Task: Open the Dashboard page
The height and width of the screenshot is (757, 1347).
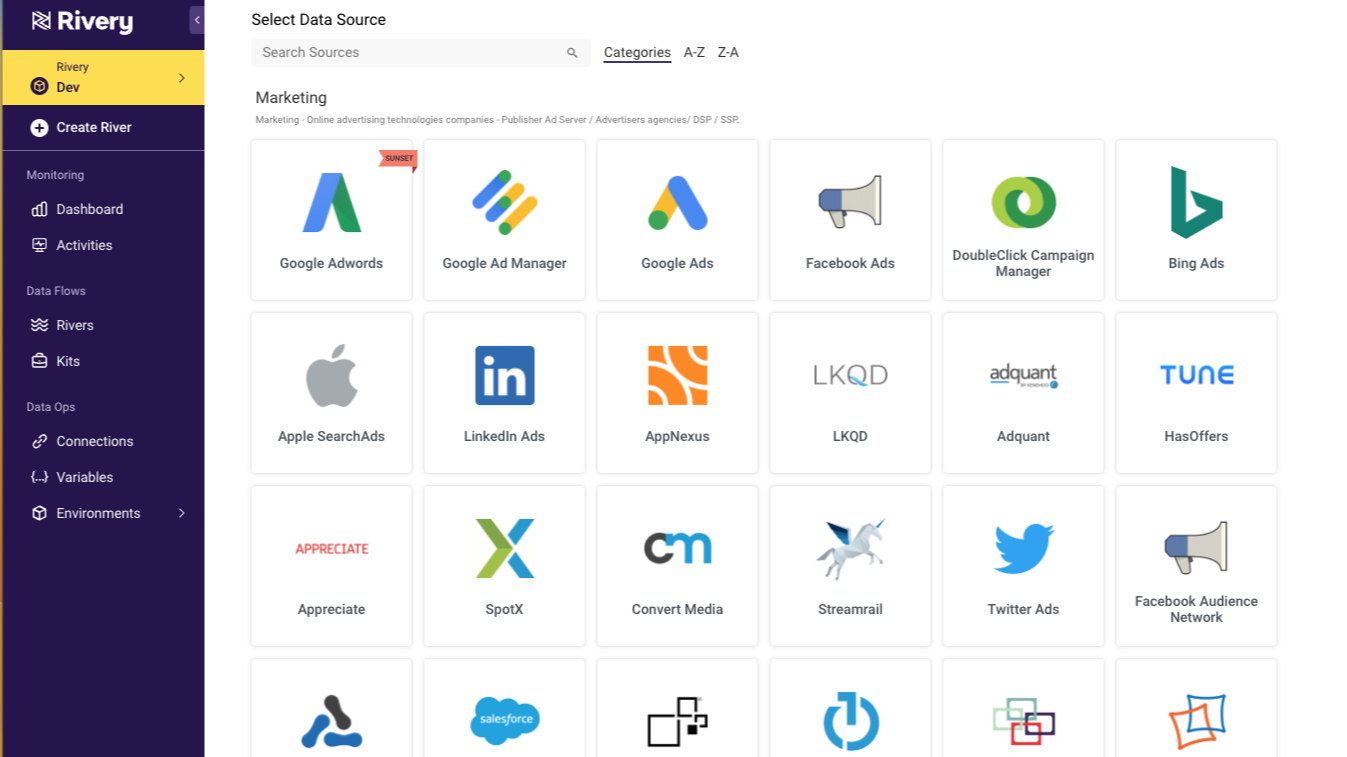Action: (x=89, y=209)
